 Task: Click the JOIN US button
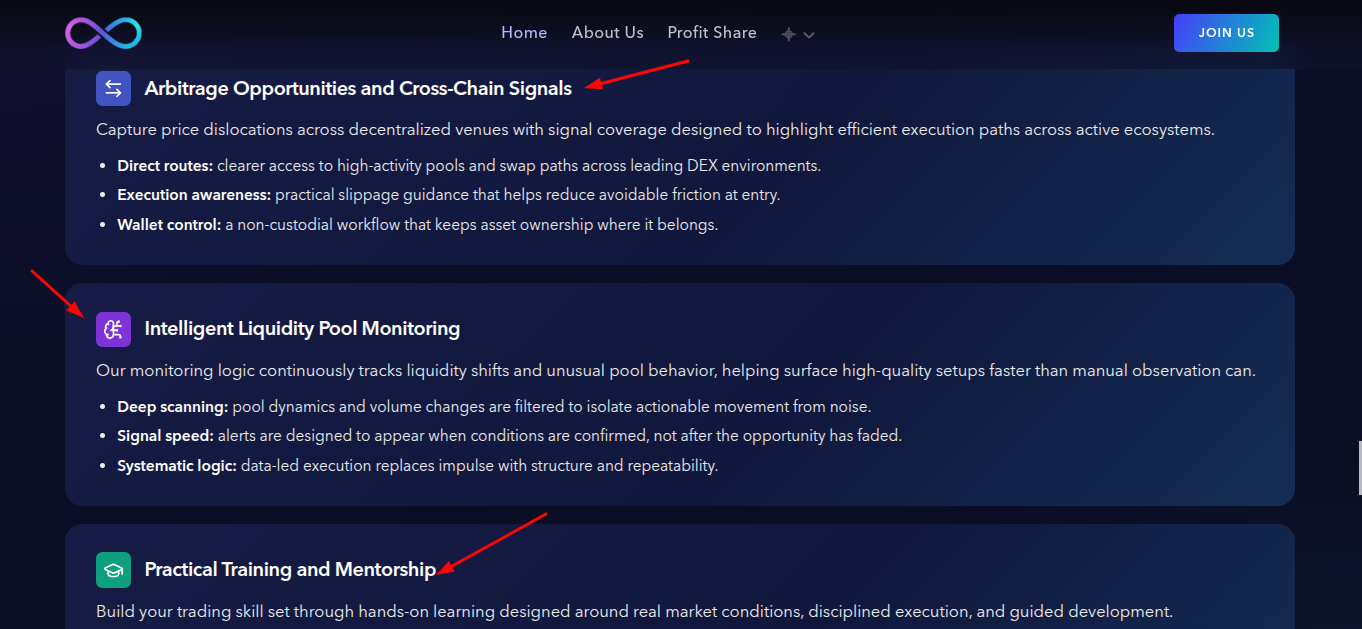1226,33
